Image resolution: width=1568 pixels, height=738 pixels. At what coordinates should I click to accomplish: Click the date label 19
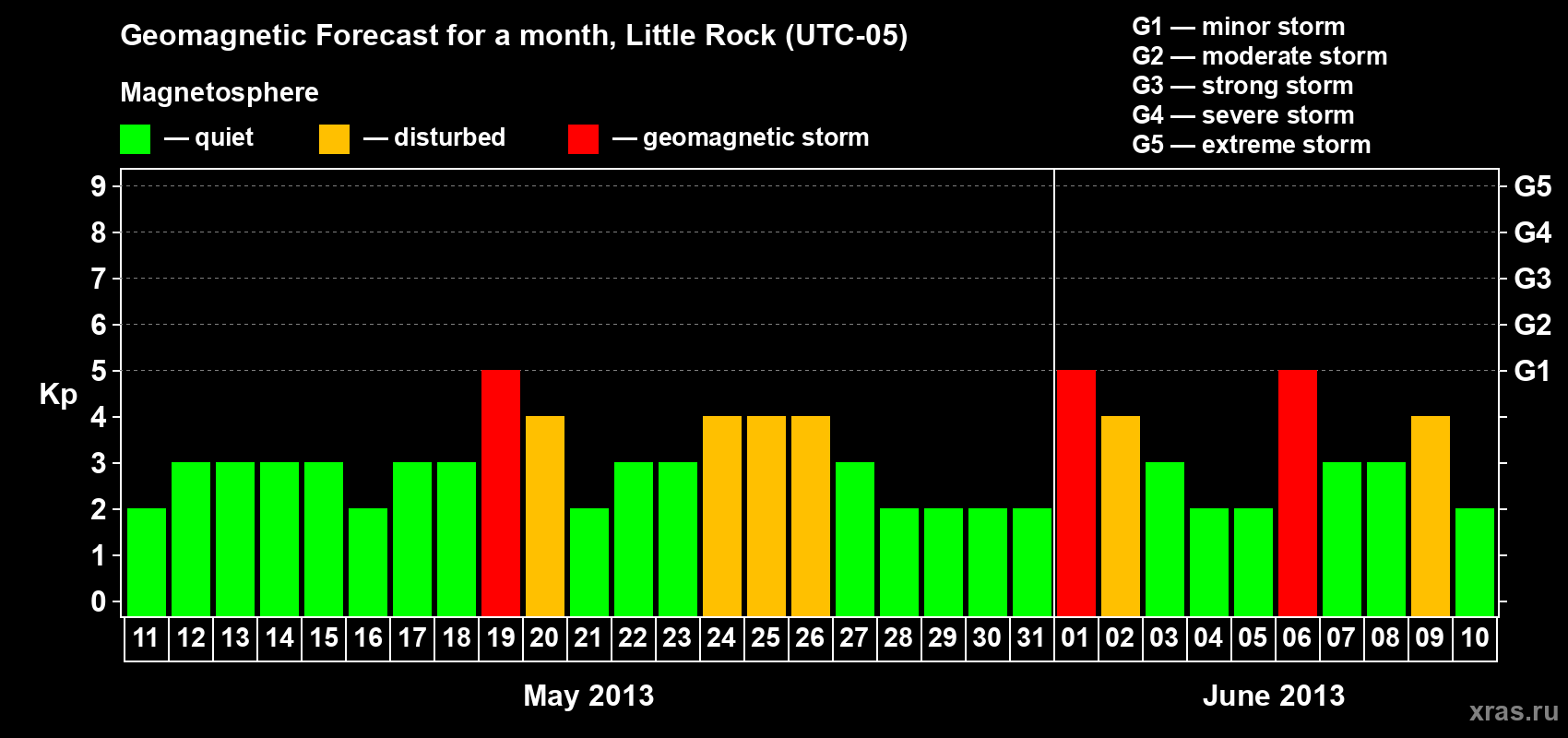[x=501, y=638]
